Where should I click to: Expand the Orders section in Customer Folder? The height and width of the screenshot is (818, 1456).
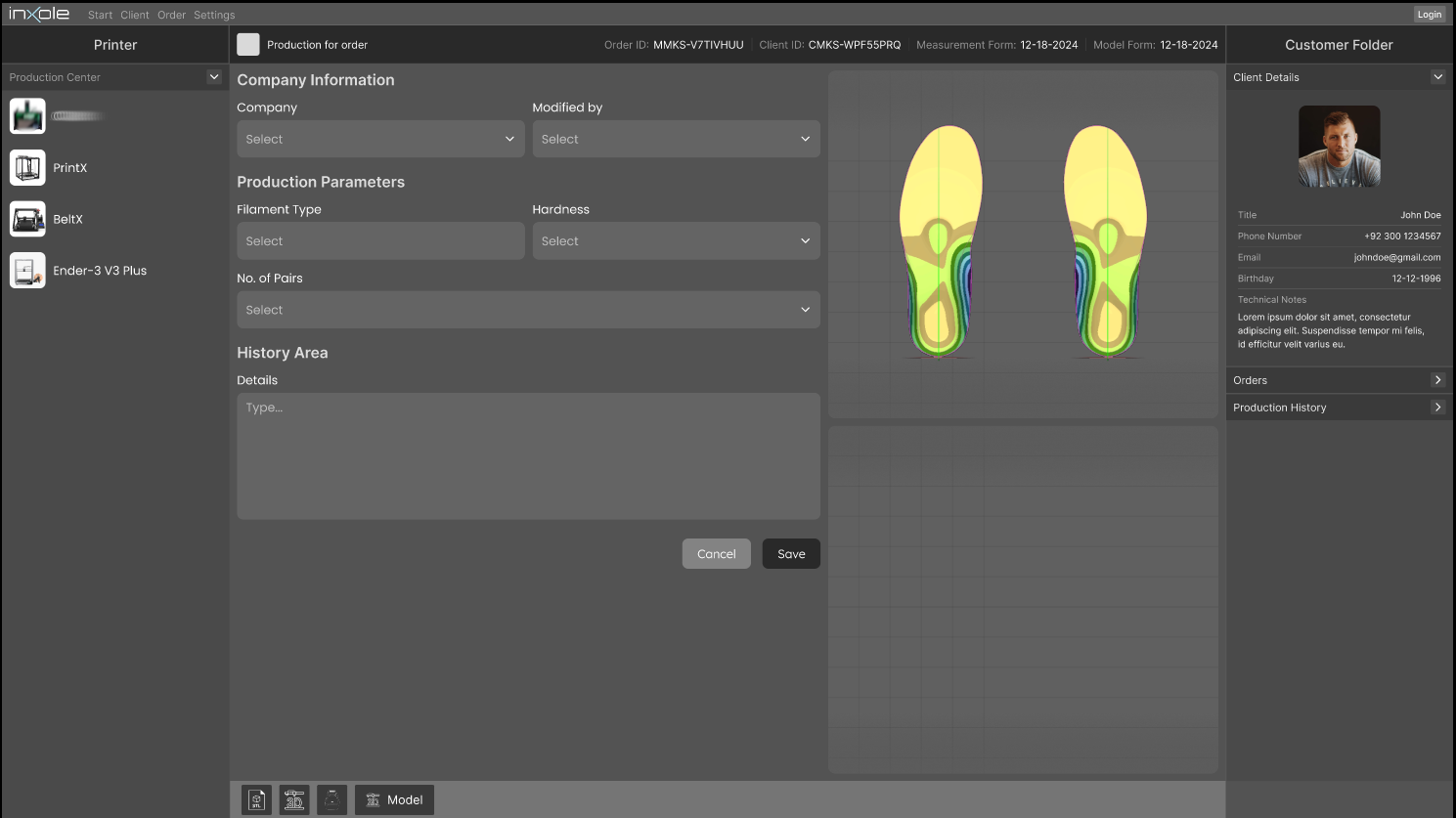point(1437,380)
